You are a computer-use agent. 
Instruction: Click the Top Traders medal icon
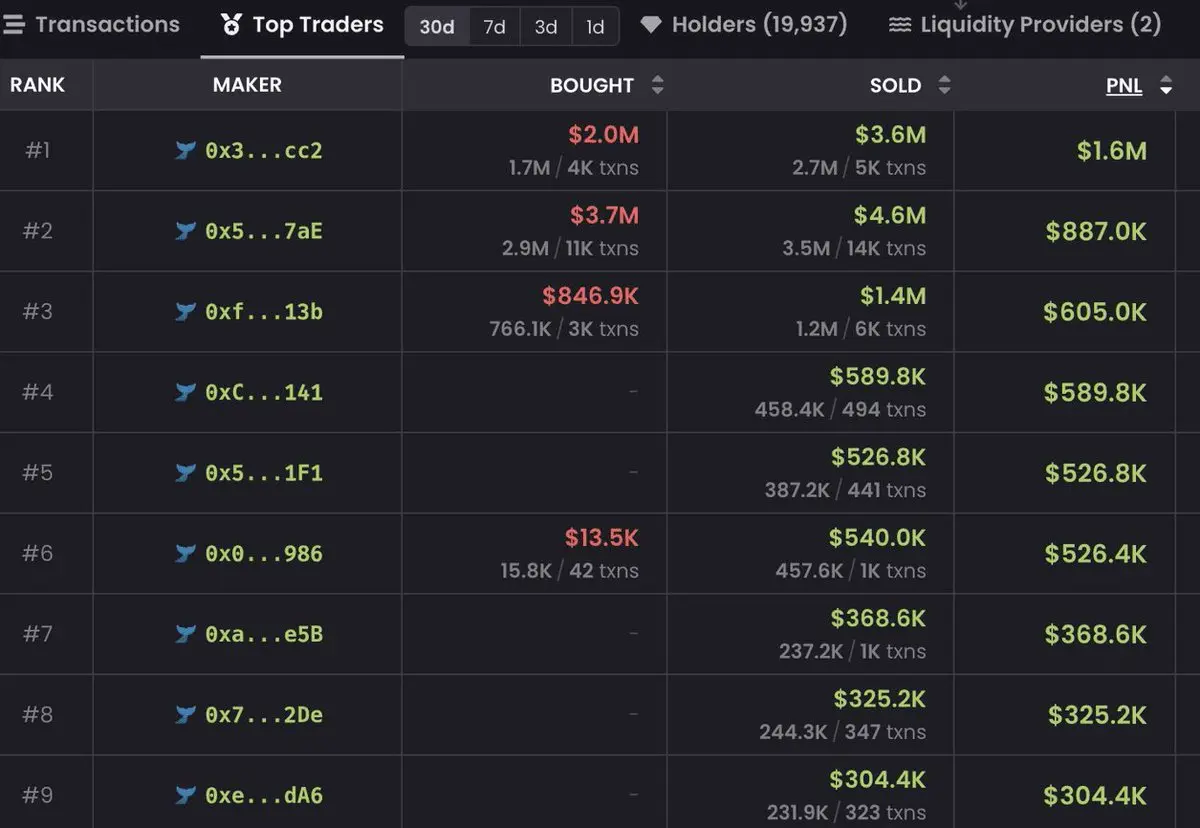pyautogui.click(x=231, y=25)
